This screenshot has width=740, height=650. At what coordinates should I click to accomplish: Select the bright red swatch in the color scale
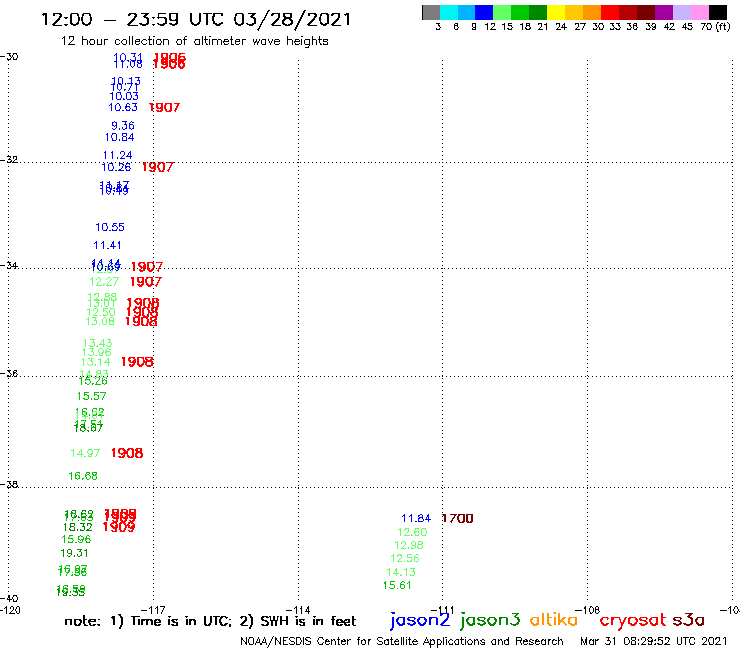click(610, 12)
